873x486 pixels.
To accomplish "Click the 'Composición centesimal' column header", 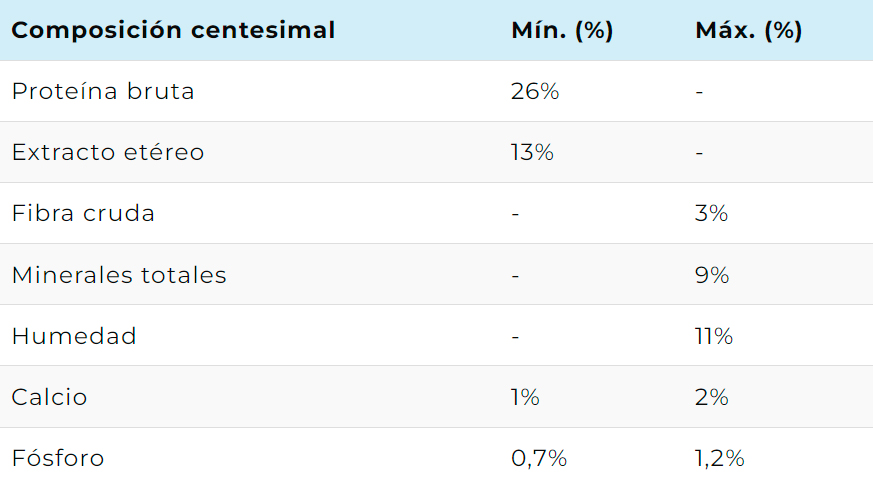I will pos(173,30).
